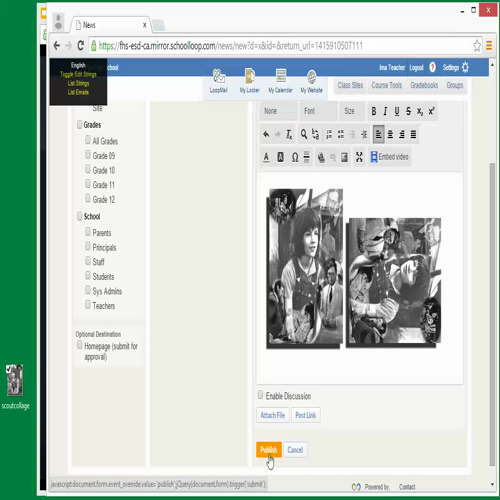
Task: Justify the text block
Action: 413,134
